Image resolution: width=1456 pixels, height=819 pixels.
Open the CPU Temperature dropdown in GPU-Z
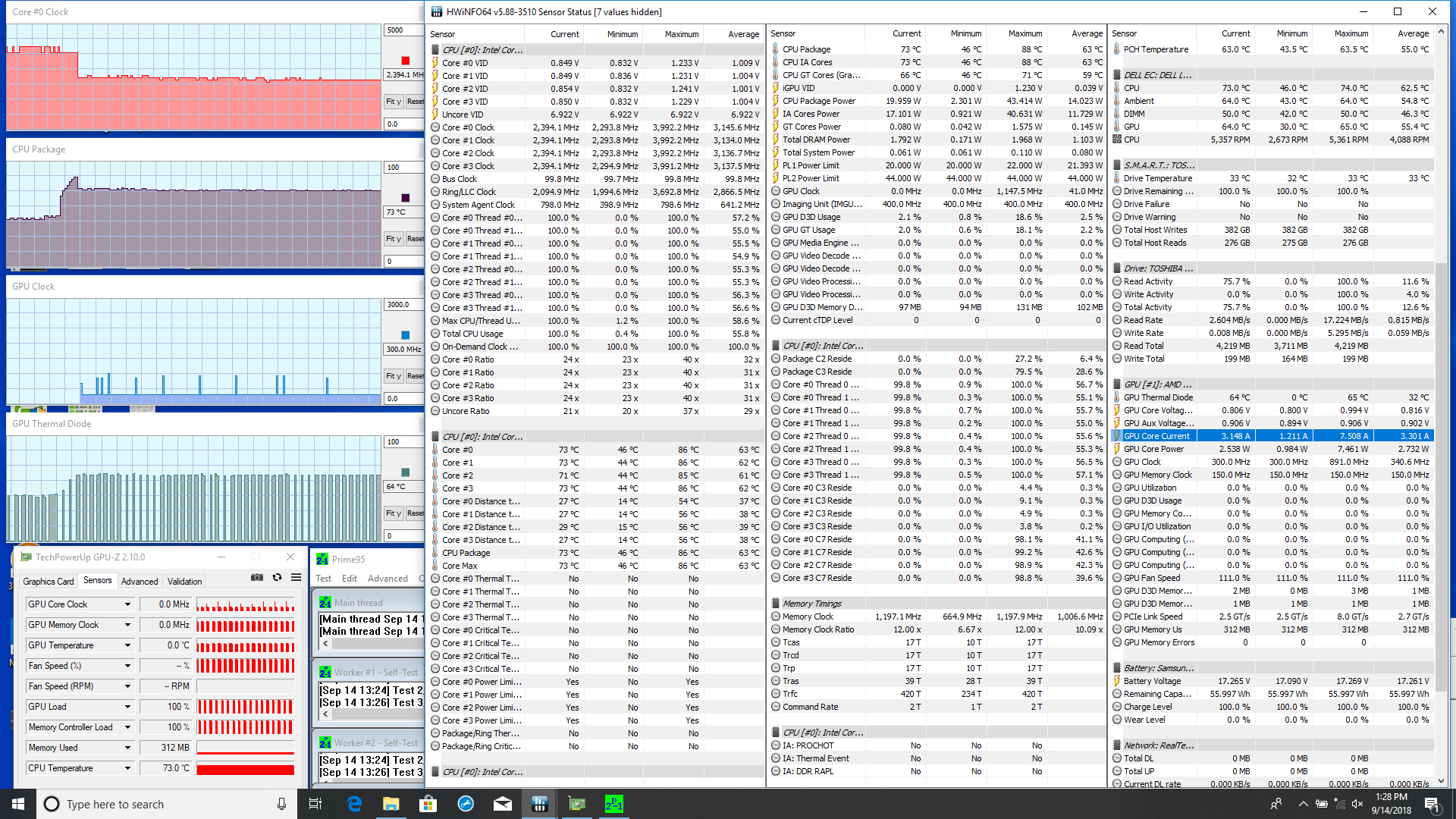point(127,768)
